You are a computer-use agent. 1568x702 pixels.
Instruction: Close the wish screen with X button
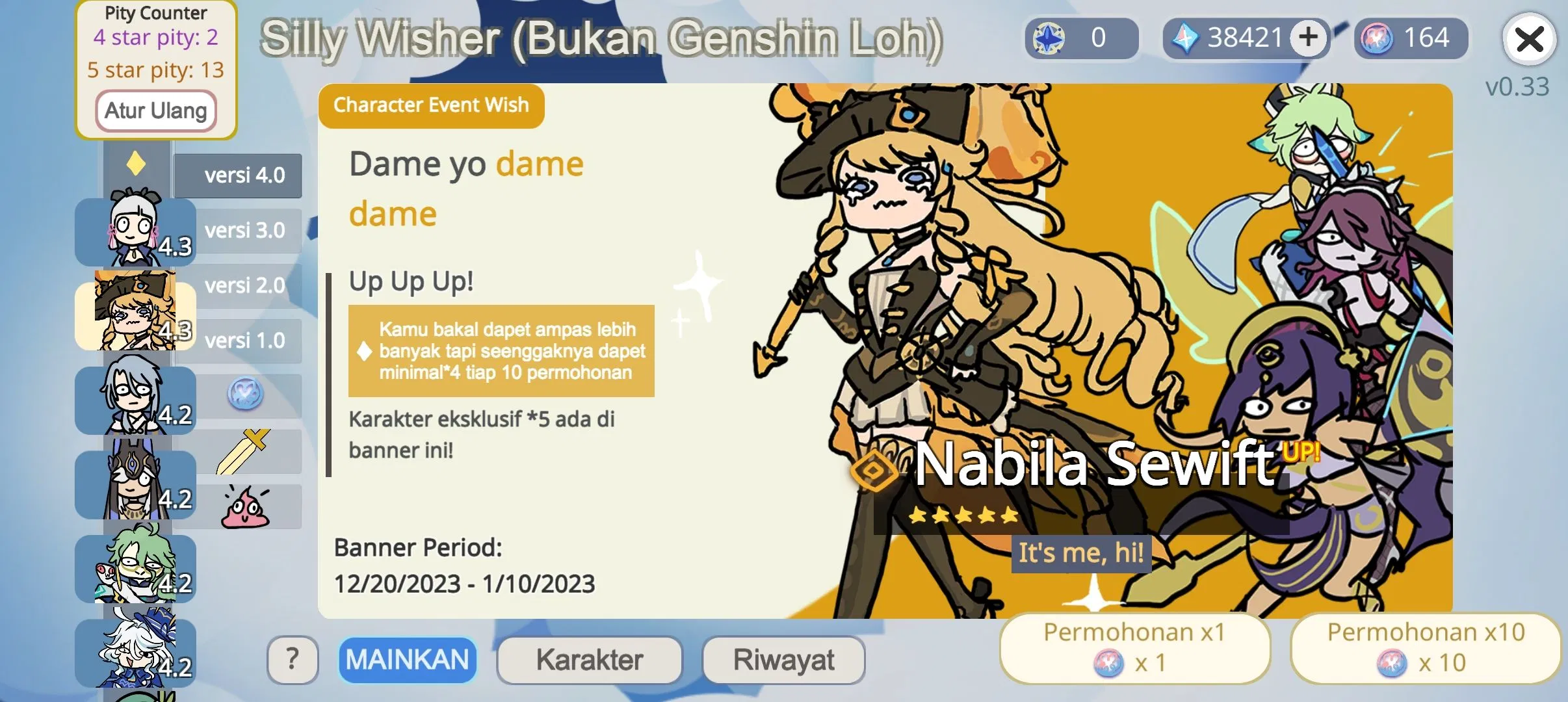tap(1529, 40)
